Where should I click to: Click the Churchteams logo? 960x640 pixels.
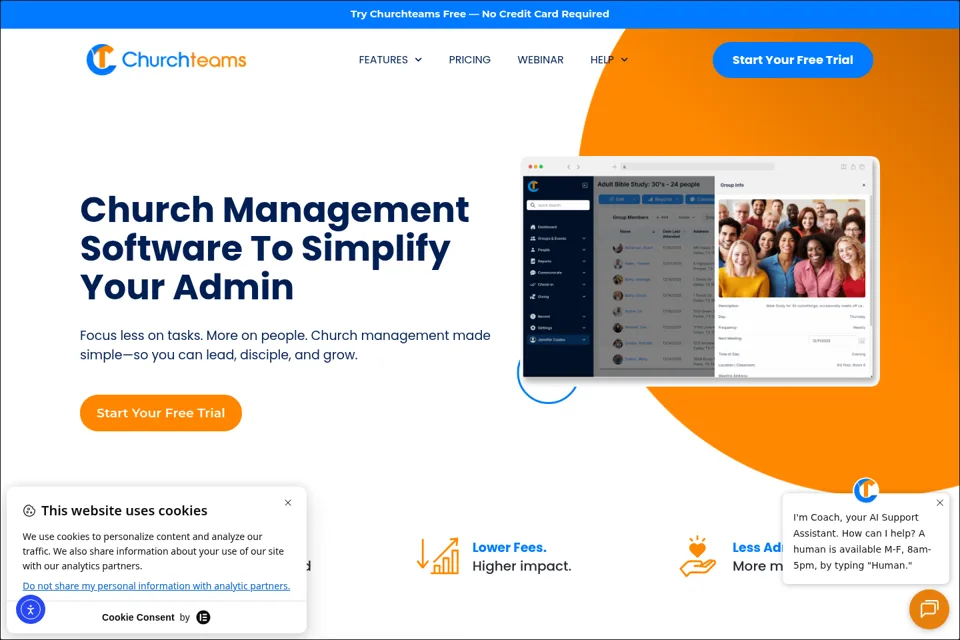166,59
